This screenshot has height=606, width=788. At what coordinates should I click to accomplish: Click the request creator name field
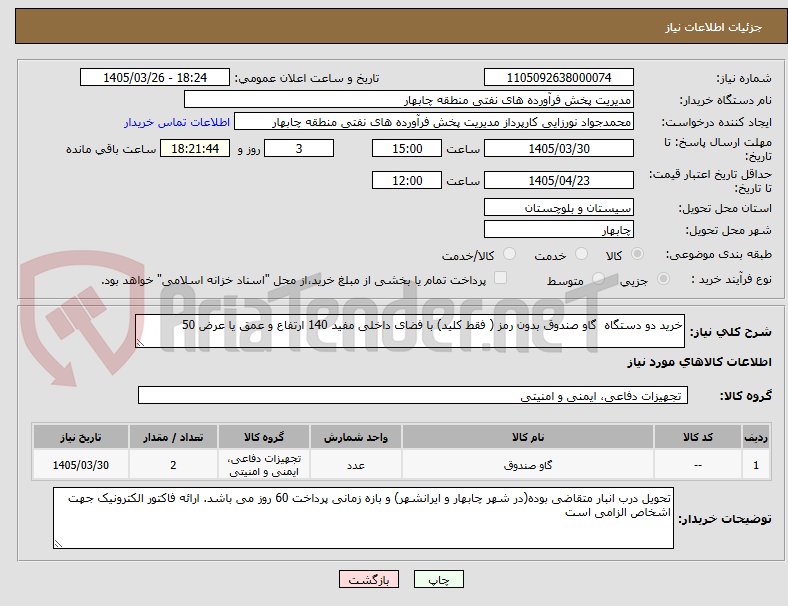point(434,122)
